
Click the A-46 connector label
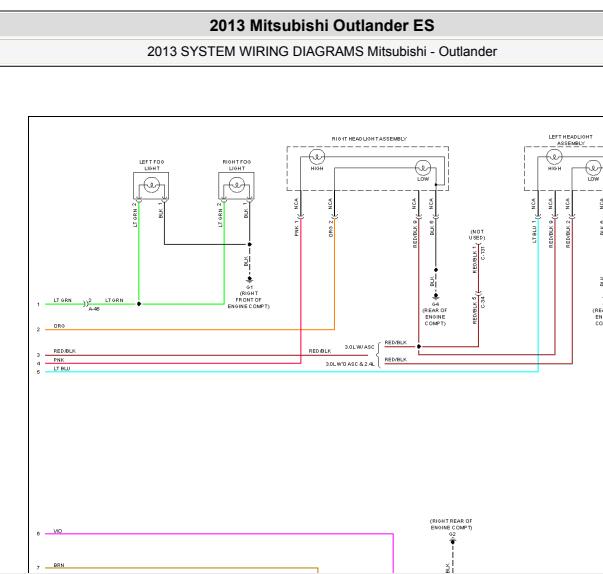pos(94,309)
